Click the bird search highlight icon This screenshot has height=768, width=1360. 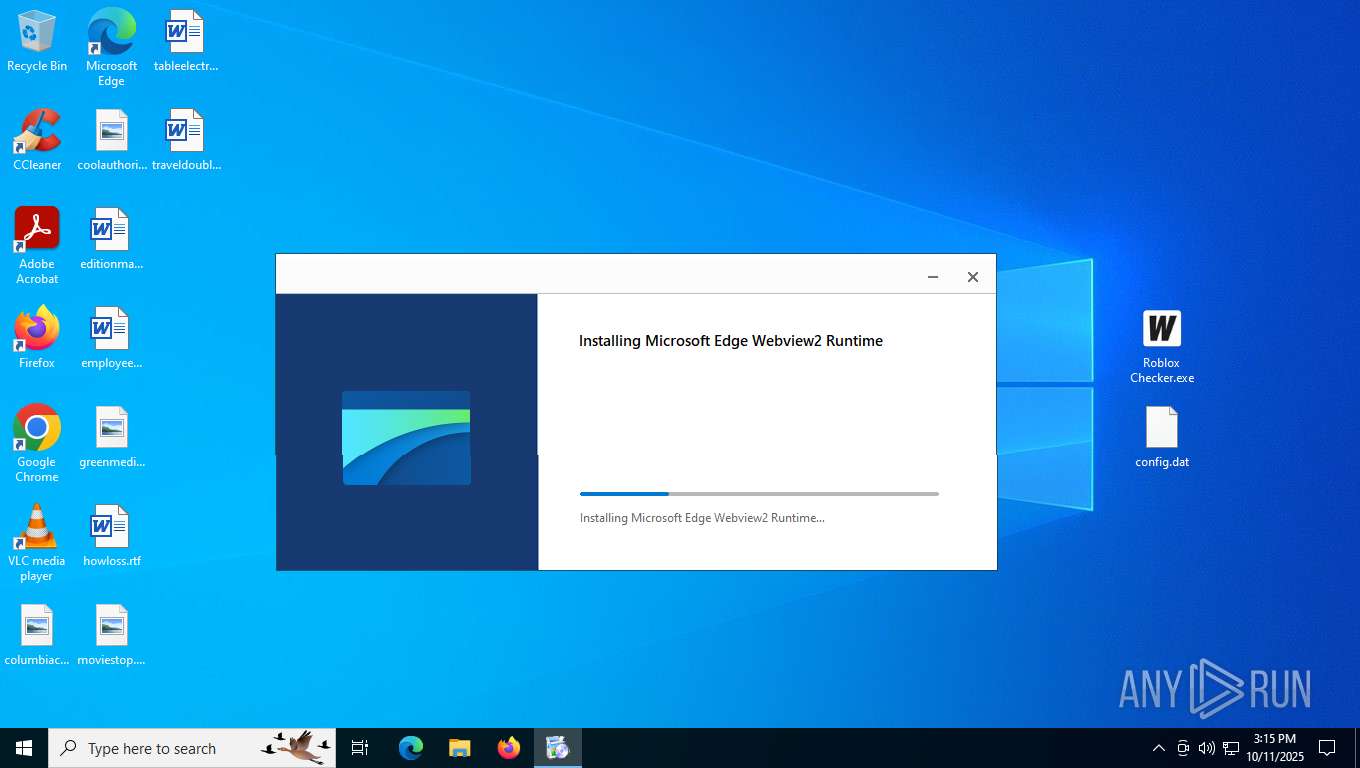297,748
